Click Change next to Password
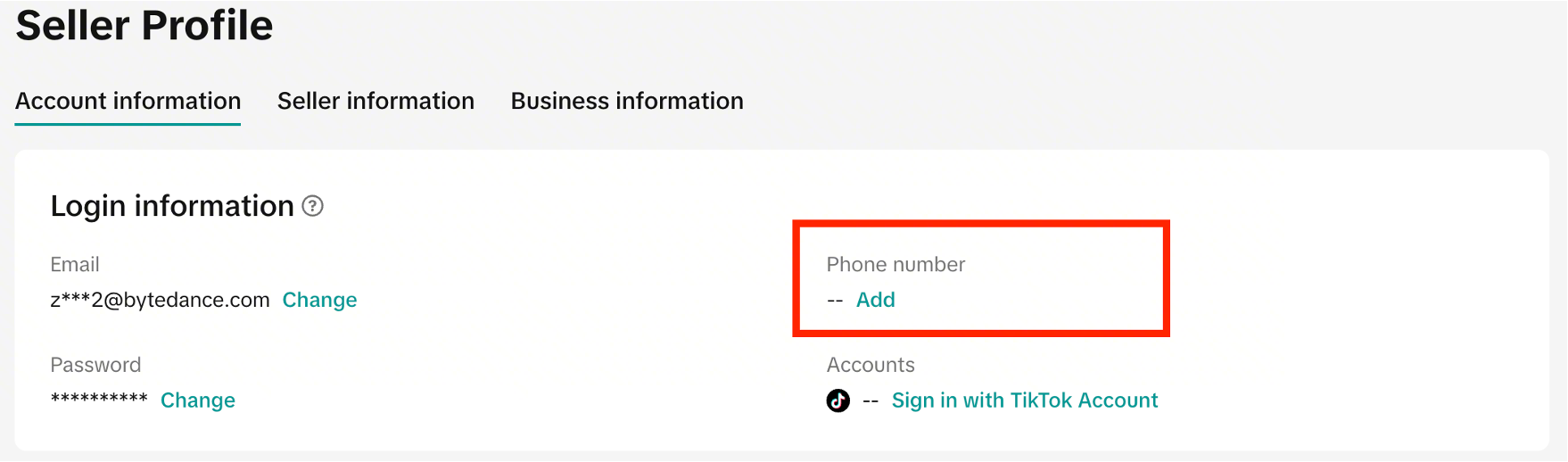This screenshot has height=462, width=1568. click(198, 400)
